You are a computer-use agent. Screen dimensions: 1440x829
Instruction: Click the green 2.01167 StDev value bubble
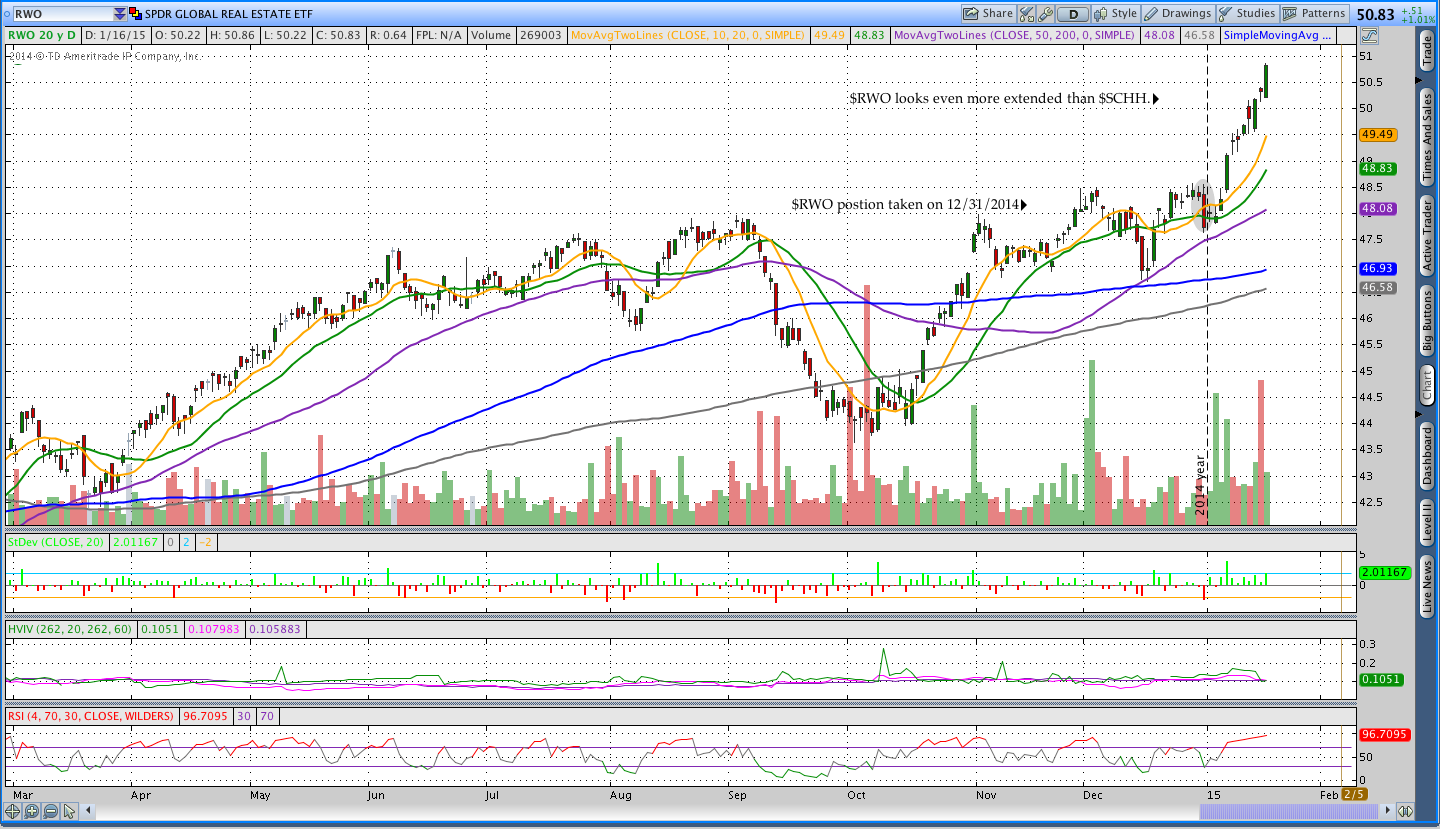[x=1383, y=573]
